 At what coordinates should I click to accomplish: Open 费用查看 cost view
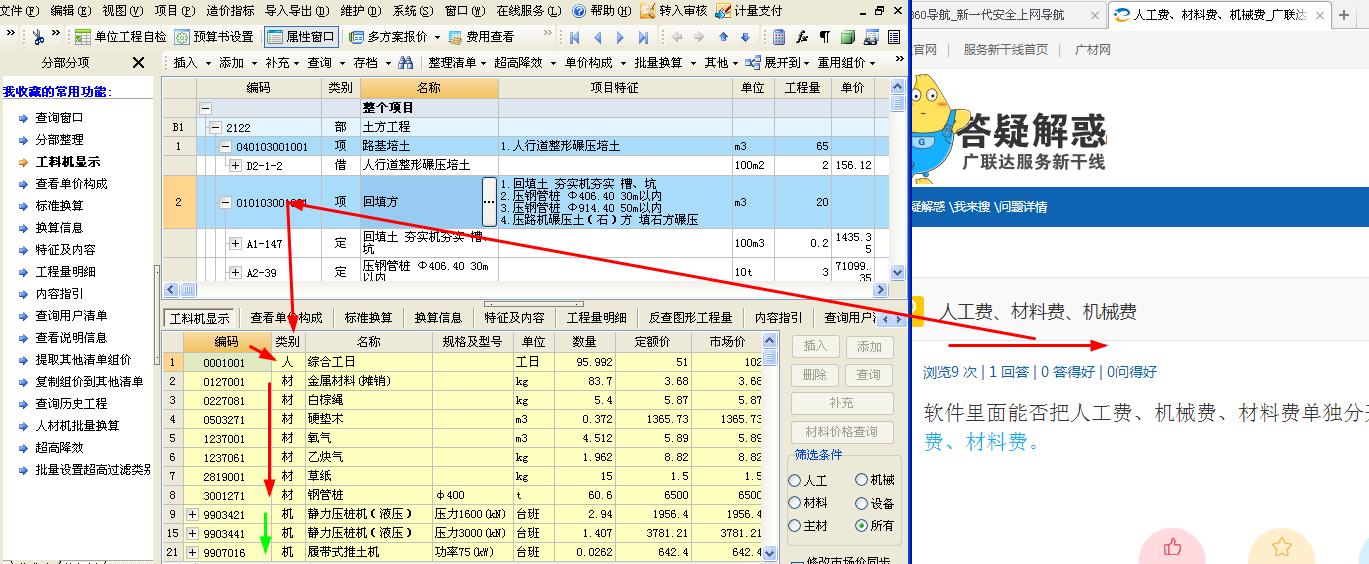(481, 37)
